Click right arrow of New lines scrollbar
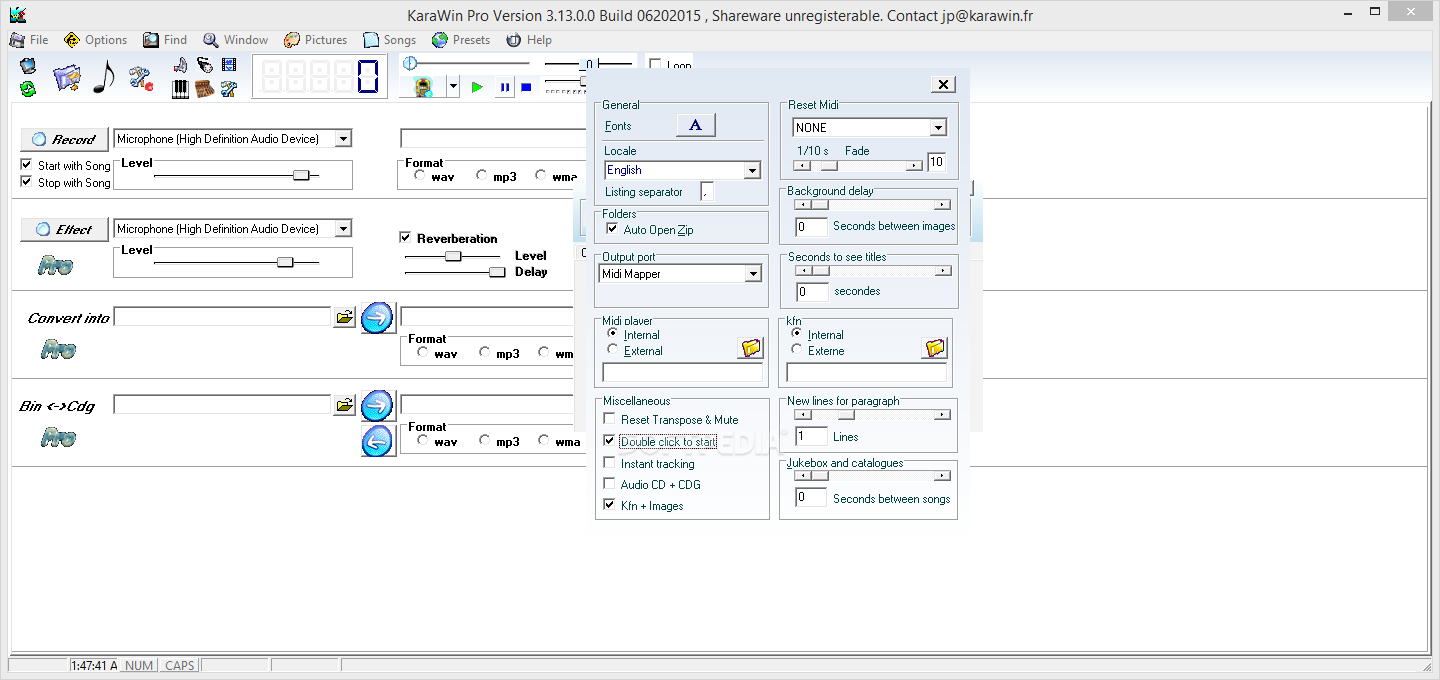 point(942,415)
